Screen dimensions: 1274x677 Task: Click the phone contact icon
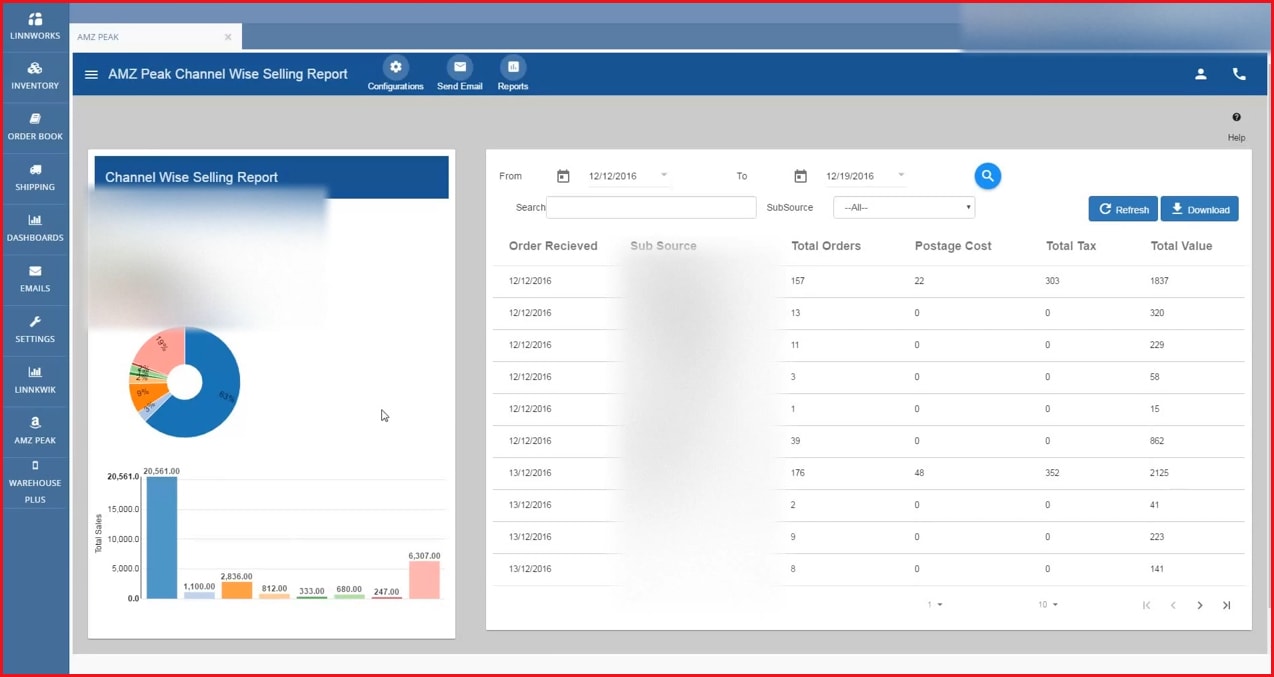[x=1239, y=74]
